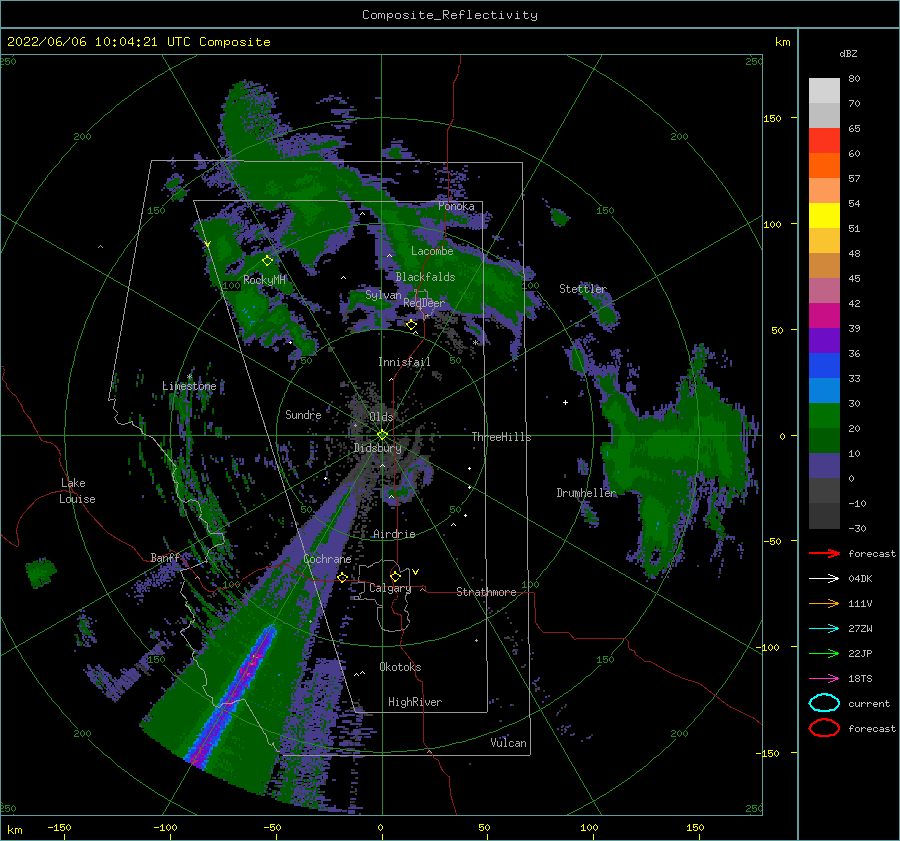Screen dimensions: 900x841
Task: Click the yellow diamond marker below Cochrane
Action: click(x=342, y=577)
